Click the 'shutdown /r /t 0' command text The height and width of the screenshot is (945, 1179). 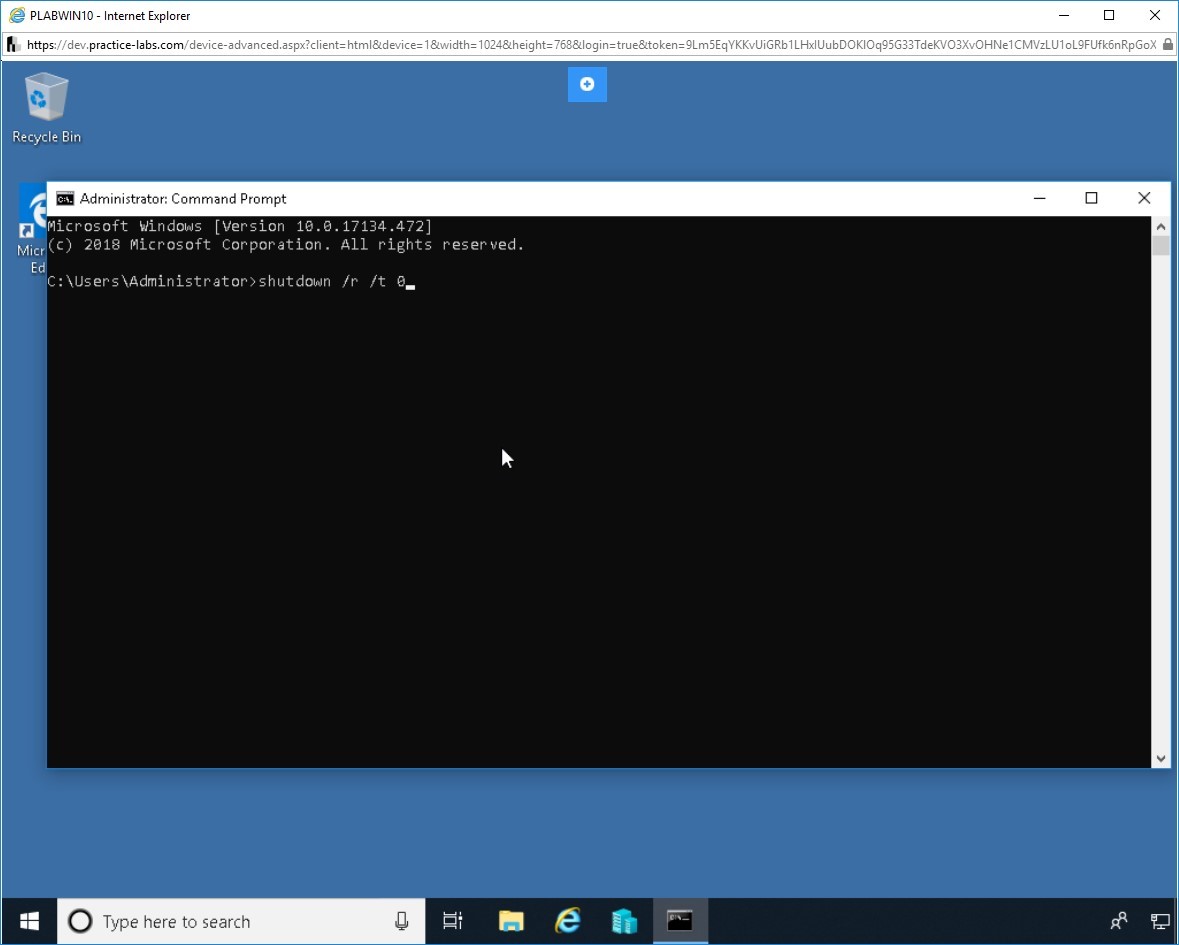point(332,281)
